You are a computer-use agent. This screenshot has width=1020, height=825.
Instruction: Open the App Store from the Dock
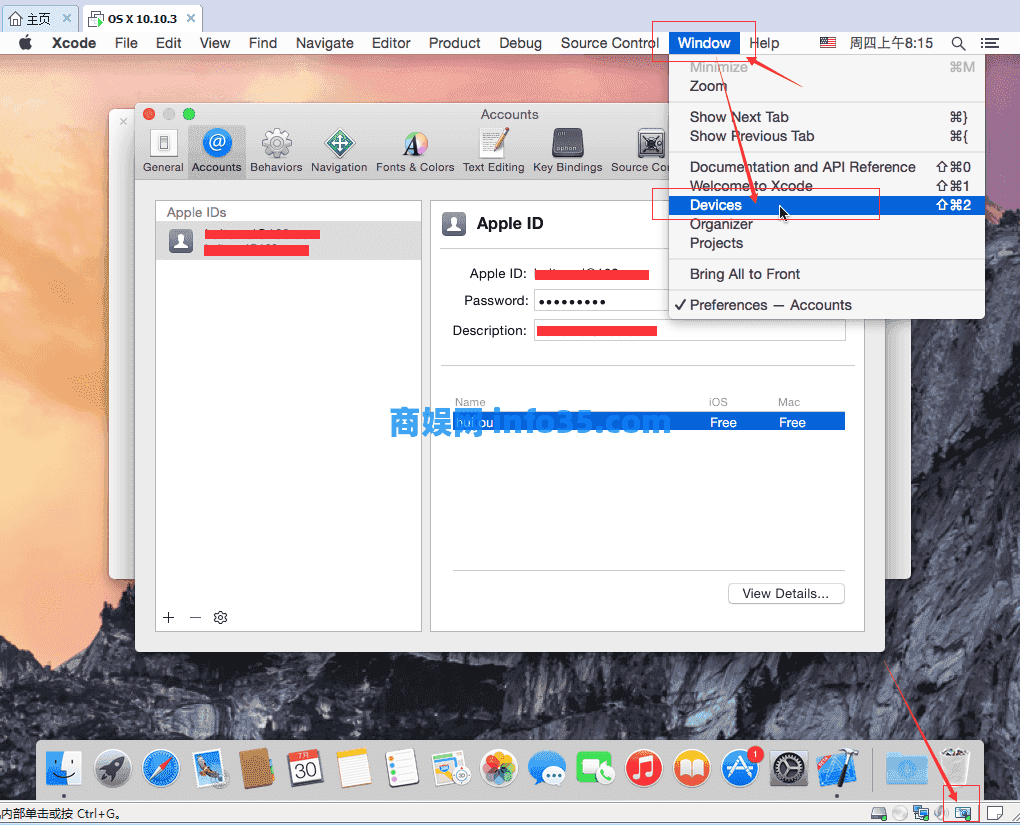click(x=740, y=768)
